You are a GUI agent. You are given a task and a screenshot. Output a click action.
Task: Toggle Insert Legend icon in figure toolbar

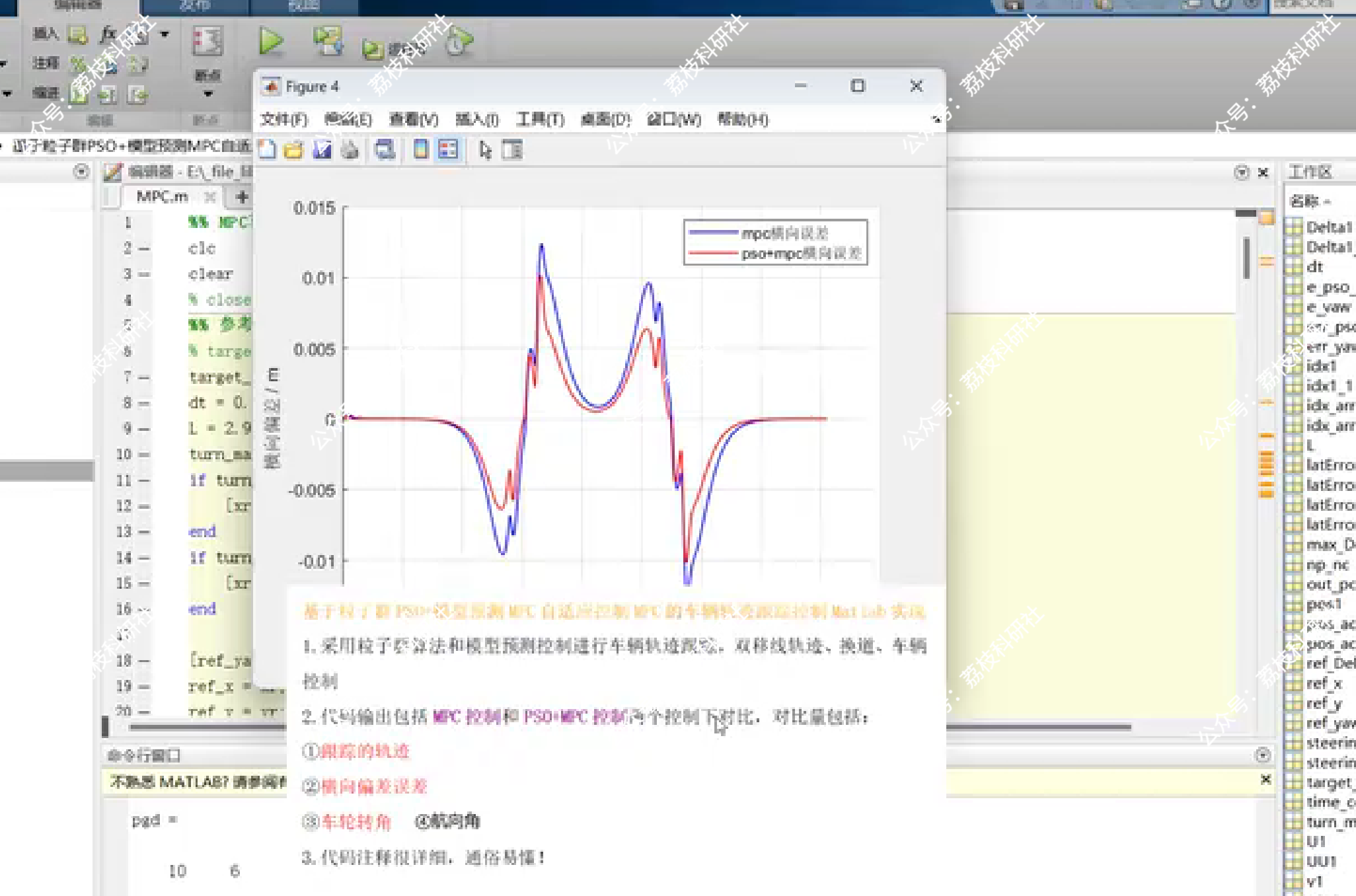[448, 149]
